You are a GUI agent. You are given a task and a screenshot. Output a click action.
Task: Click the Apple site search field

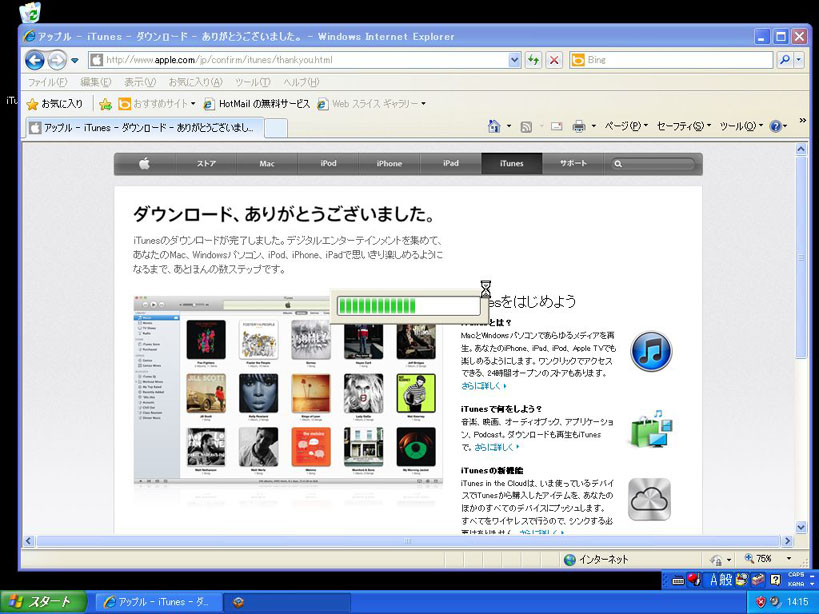click(654, 164)
